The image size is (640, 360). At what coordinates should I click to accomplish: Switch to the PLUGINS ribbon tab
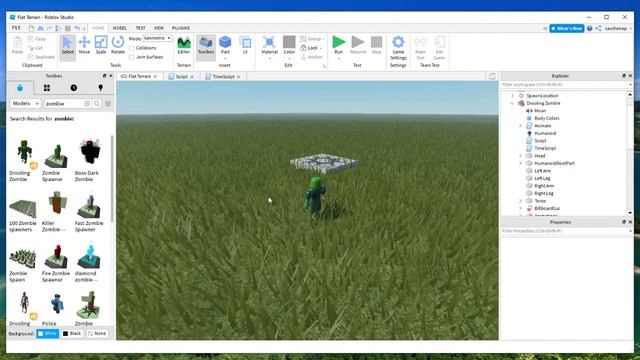(181, 28)
